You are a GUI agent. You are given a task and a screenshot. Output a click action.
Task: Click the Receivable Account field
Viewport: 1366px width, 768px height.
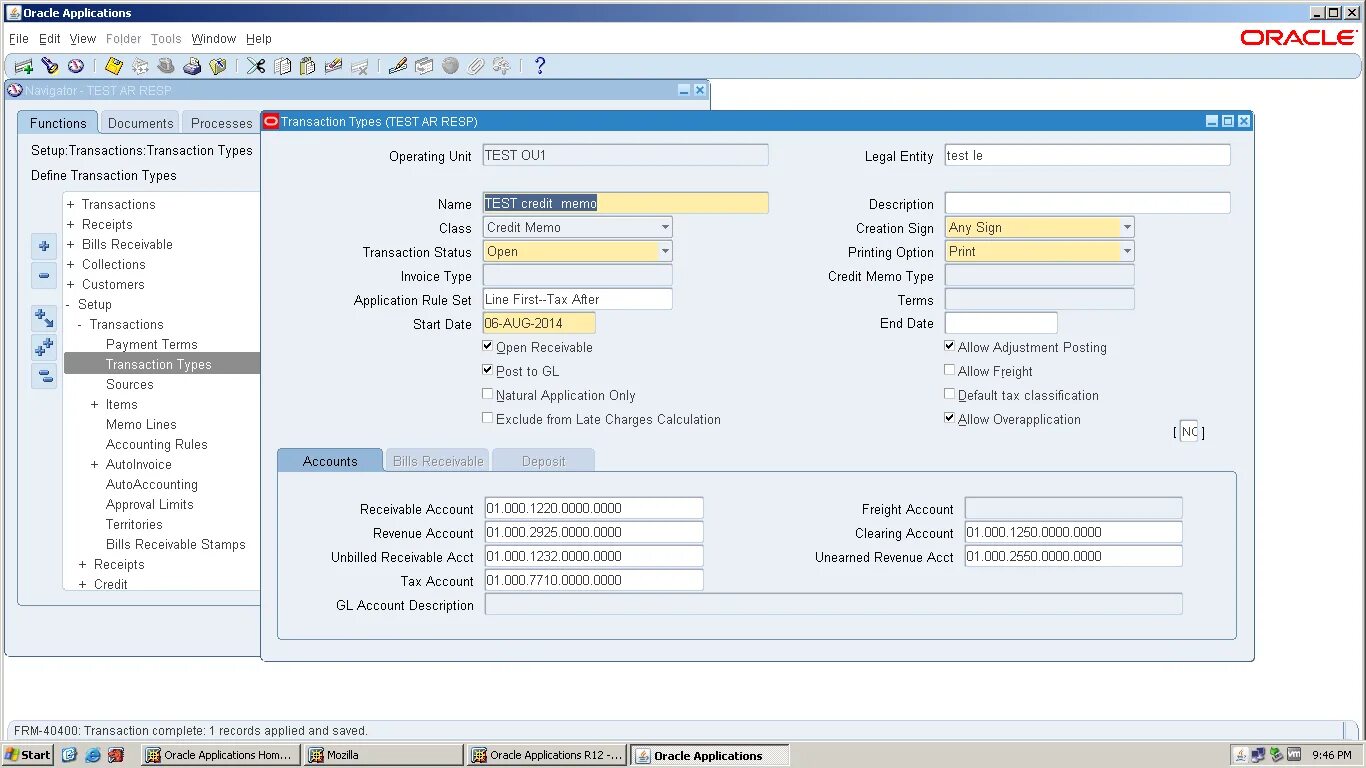(594, 508)
